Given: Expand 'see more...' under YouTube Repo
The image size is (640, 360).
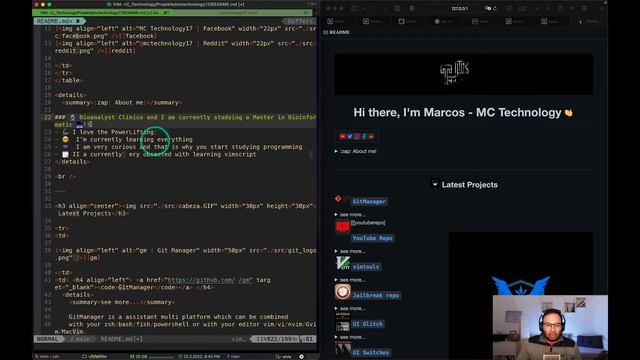Looking at the screenshot, I should [350, 251].
